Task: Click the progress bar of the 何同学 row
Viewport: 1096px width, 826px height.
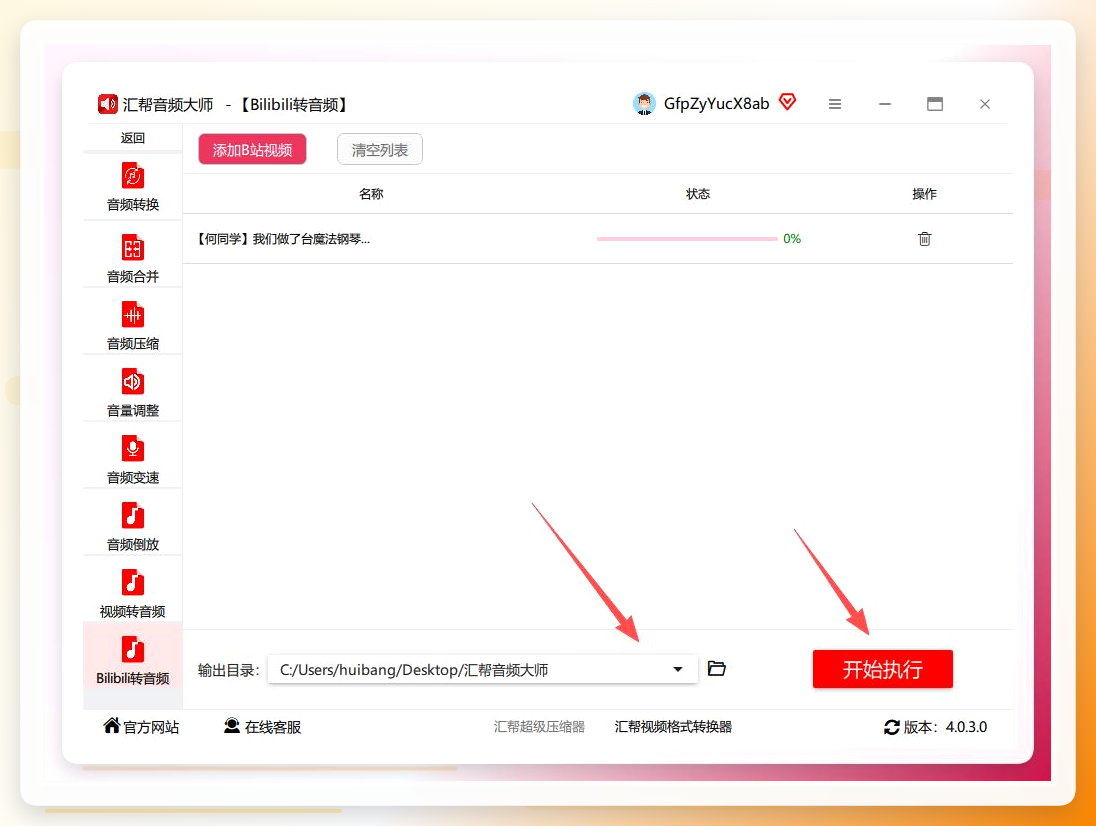Action: [x=686, y=239]
